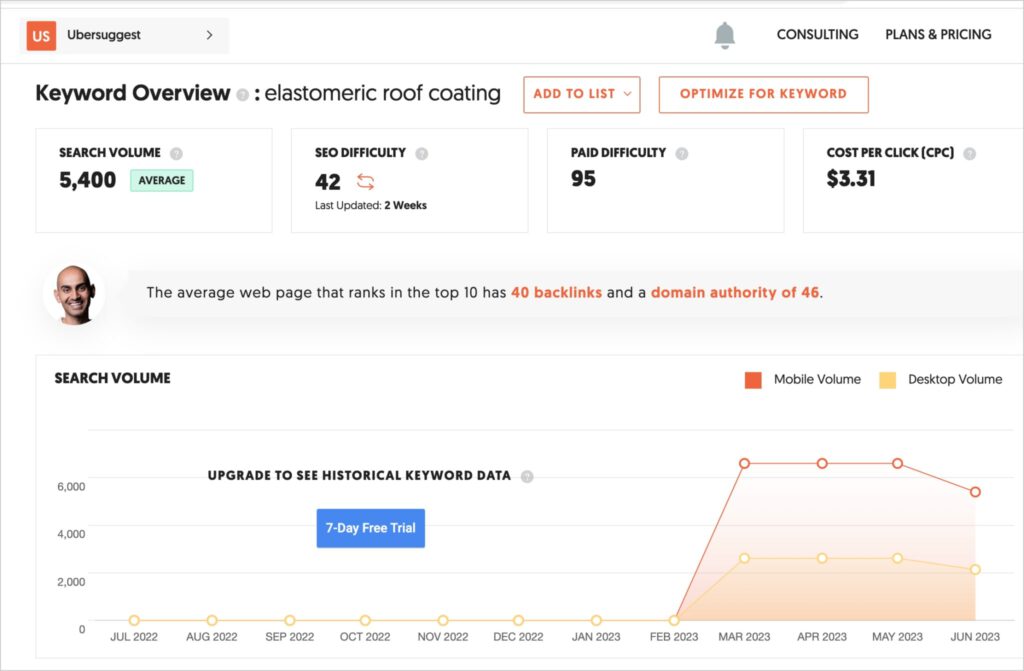This screenshot has height=671, width=1024.
Task: Start the 7-Day Free Trial
Action: (x=370, y=528)
